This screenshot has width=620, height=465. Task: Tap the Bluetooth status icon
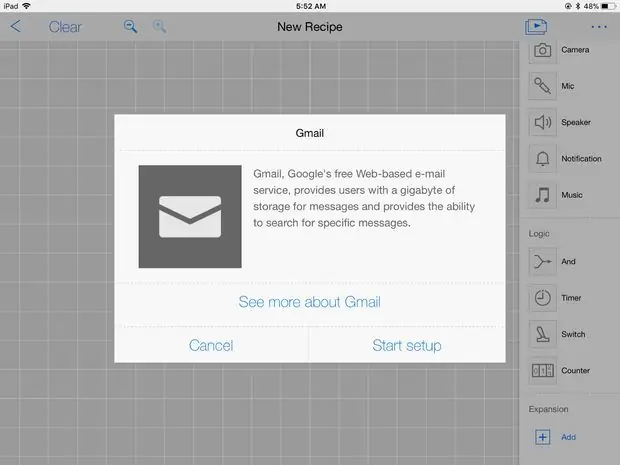coord(577,6)
